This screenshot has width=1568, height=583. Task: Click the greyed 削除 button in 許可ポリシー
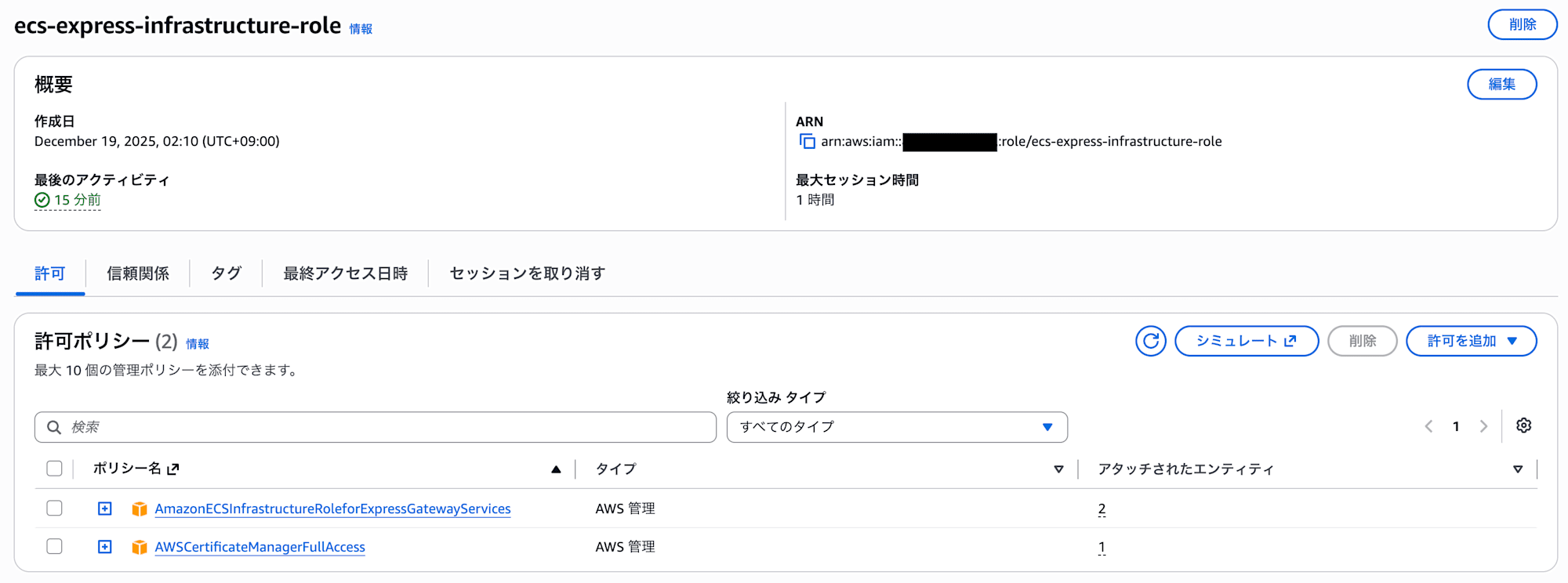pyautogui.click(x=1363, y=341)
